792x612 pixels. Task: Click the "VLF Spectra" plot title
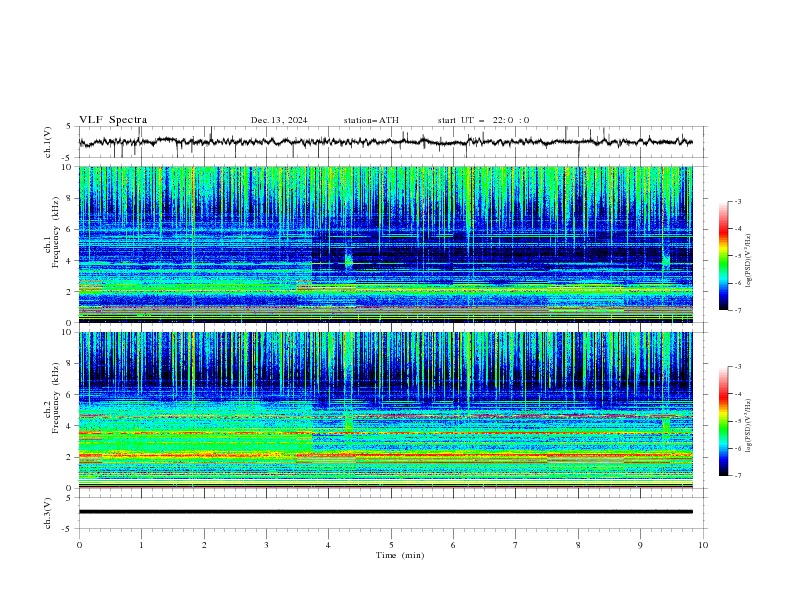[113, 120]
